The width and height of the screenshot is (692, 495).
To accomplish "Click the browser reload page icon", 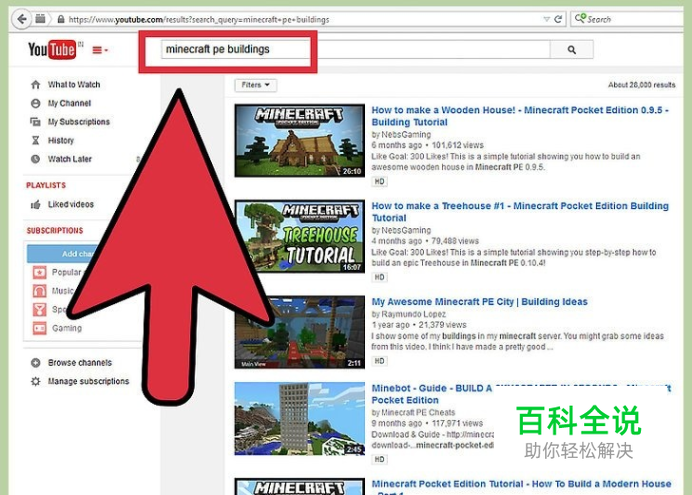I will (x=558, y=19).
